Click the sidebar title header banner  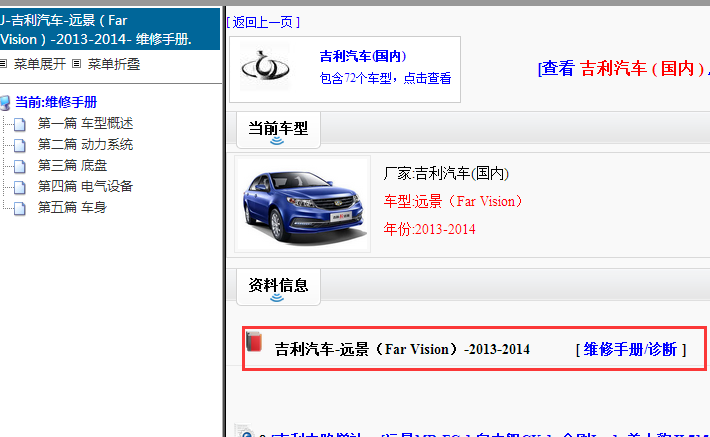[x=110, y=29]
